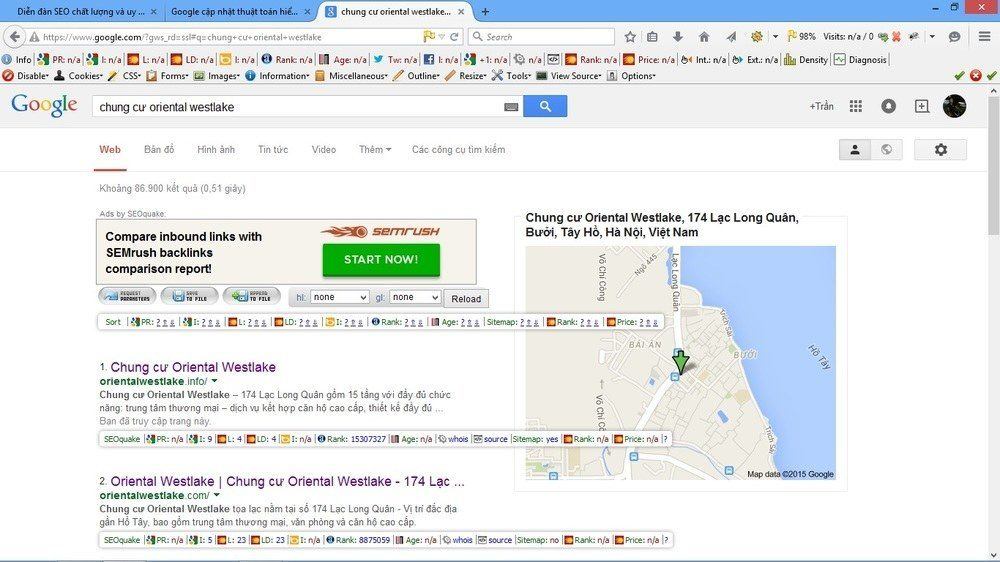This screenshot has width=1000, height=562.
Task: Open the account profile avatar
Action: [954, 106]
